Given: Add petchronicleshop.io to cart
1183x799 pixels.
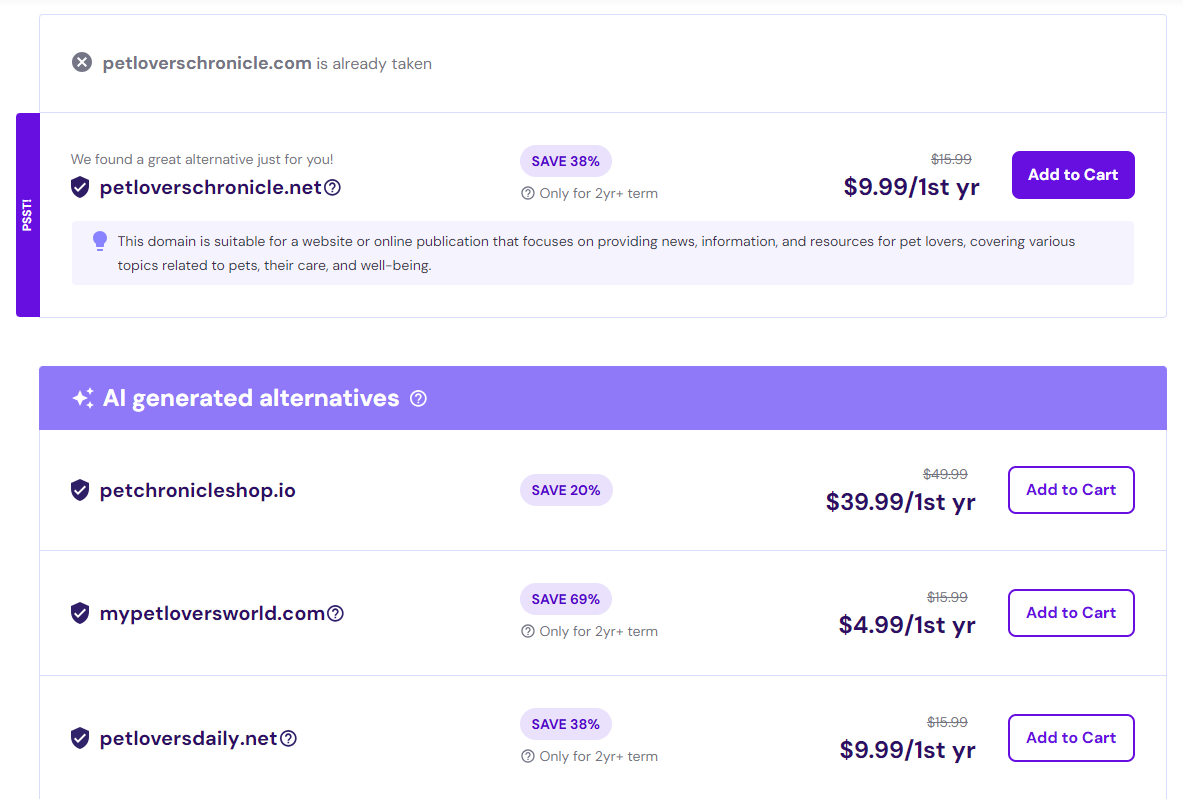Looking at the screenshot, I should [x=1070, y=489].
